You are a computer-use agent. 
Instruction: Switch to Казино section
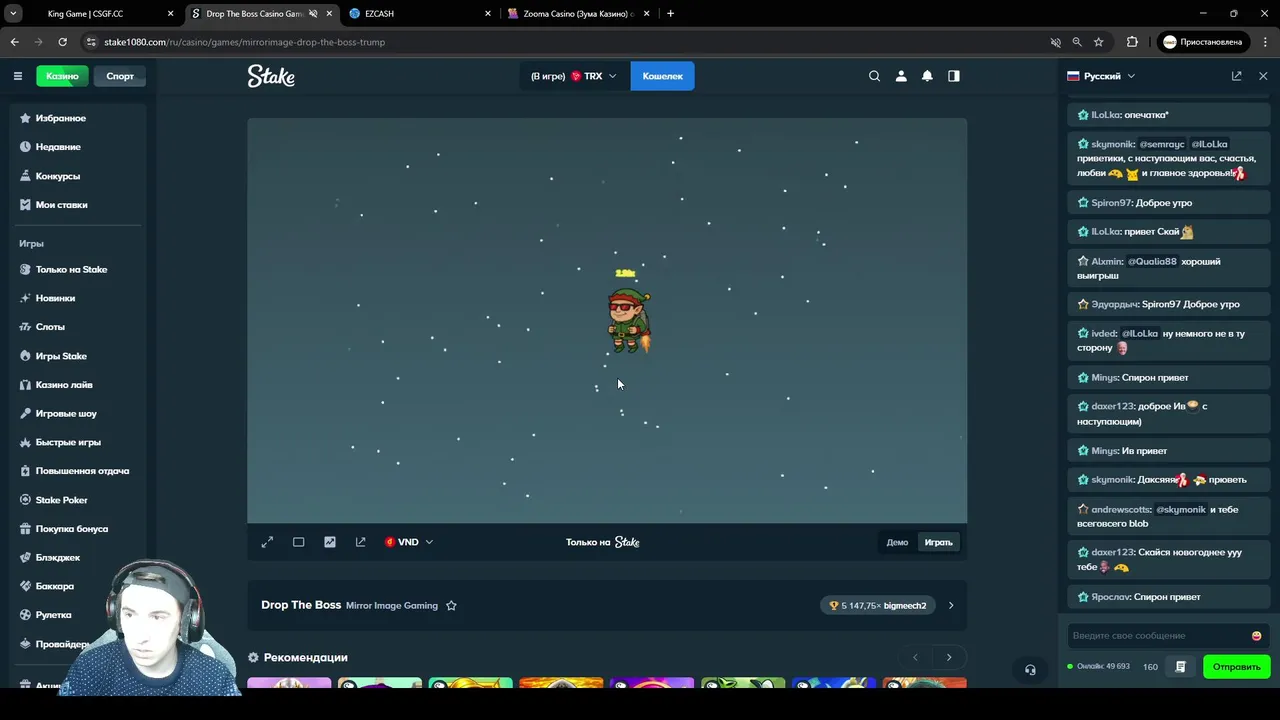click(x=62, y=76)
